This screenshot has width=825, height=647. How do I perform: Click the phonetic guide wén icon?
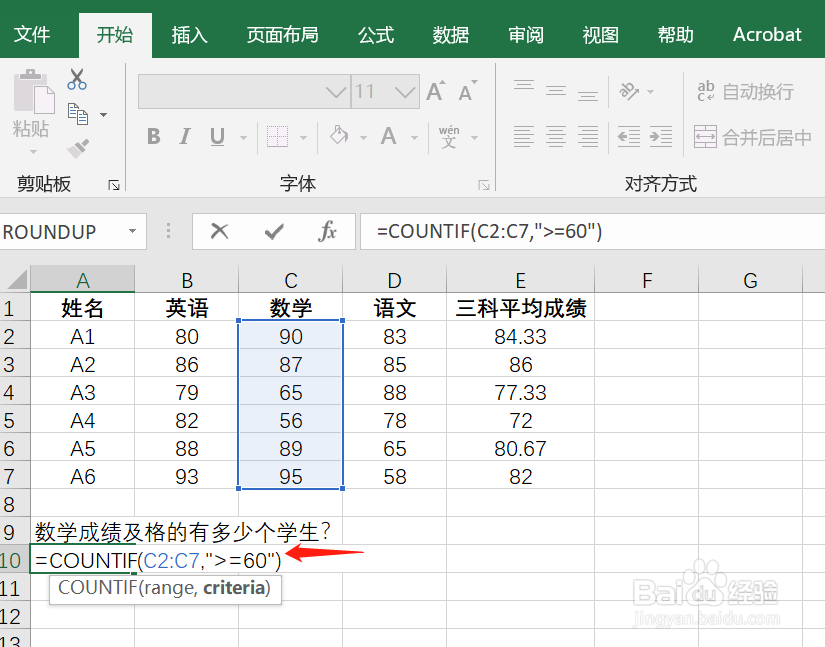tap(449, 137)
